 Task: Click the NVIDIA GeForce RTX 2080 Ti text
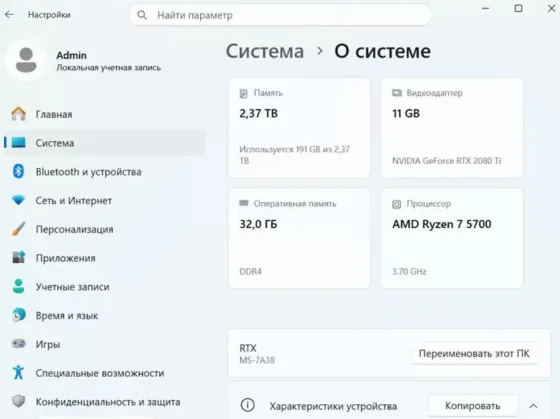(x=446, y=161)
